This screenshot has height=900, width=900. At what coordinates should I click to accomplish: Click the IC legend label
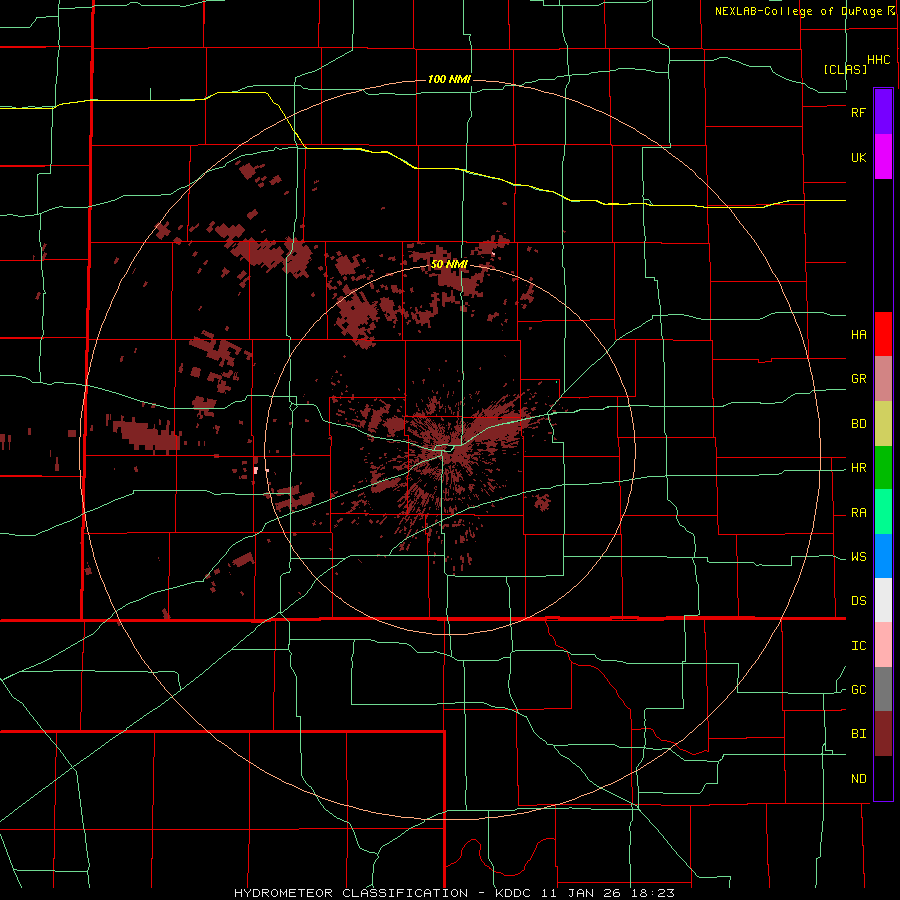[x=858, y=645]
